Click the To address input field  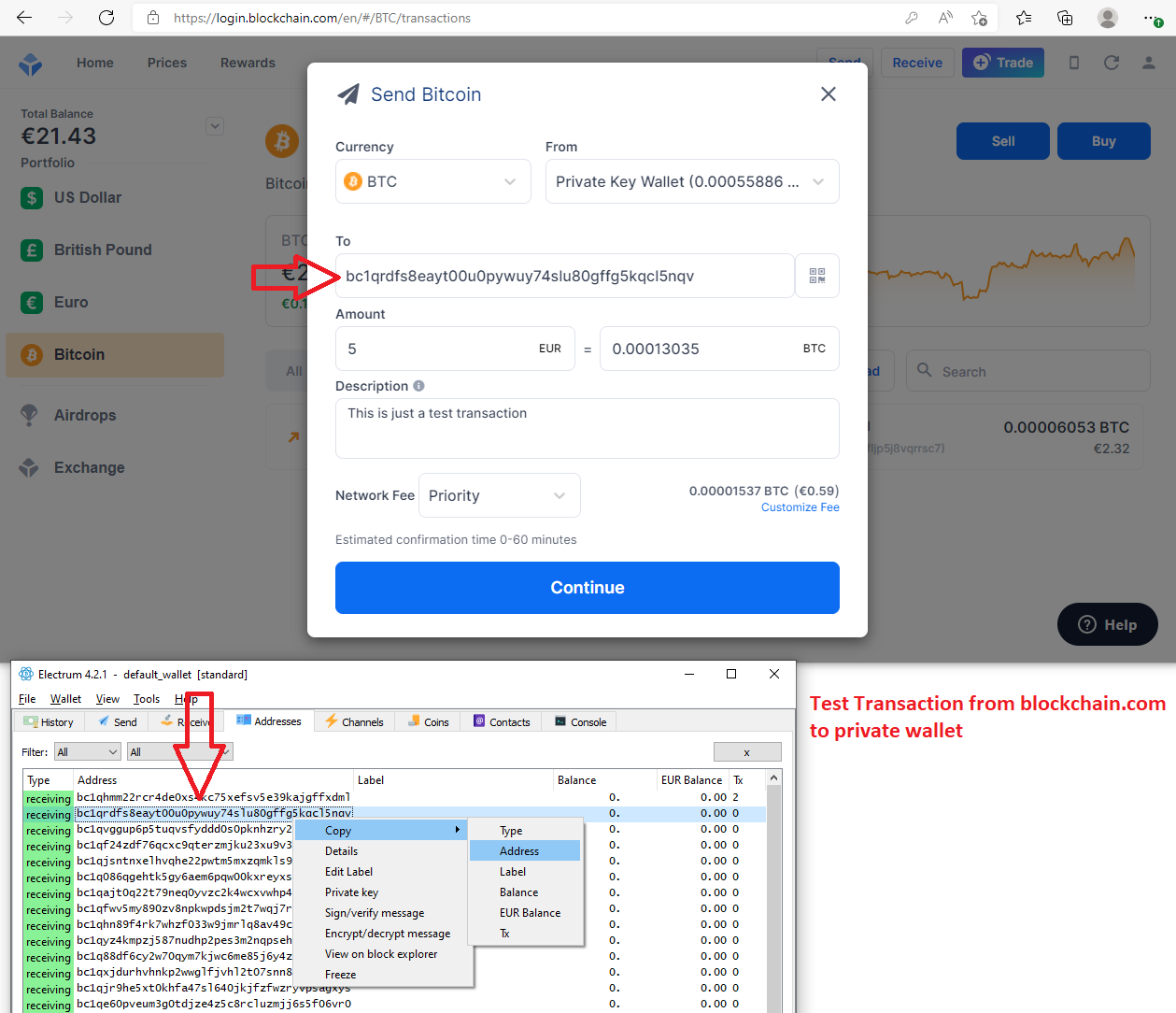pos(564,276)
